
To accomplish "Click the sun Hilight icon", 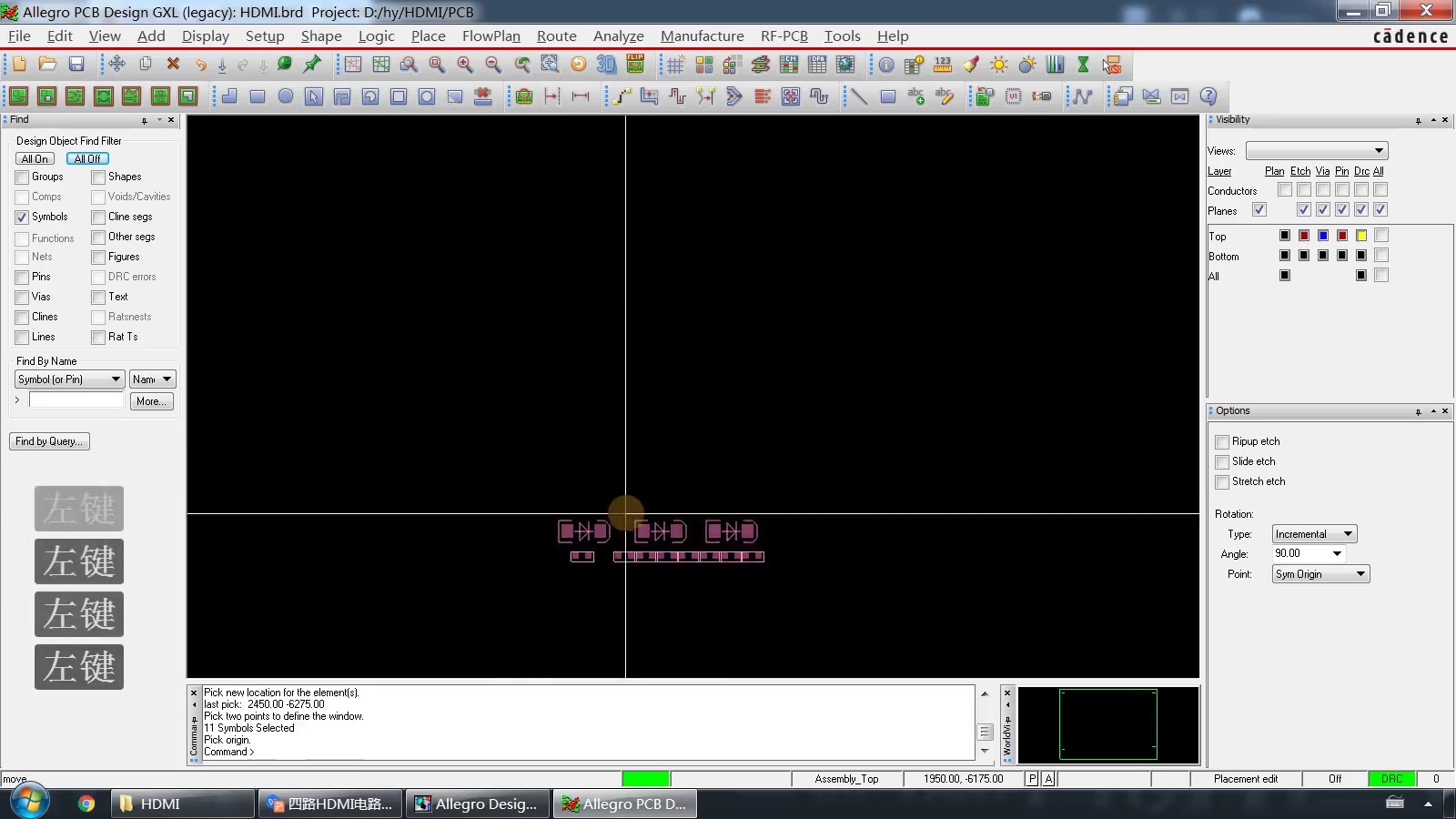I will click(x=999, y=64).
